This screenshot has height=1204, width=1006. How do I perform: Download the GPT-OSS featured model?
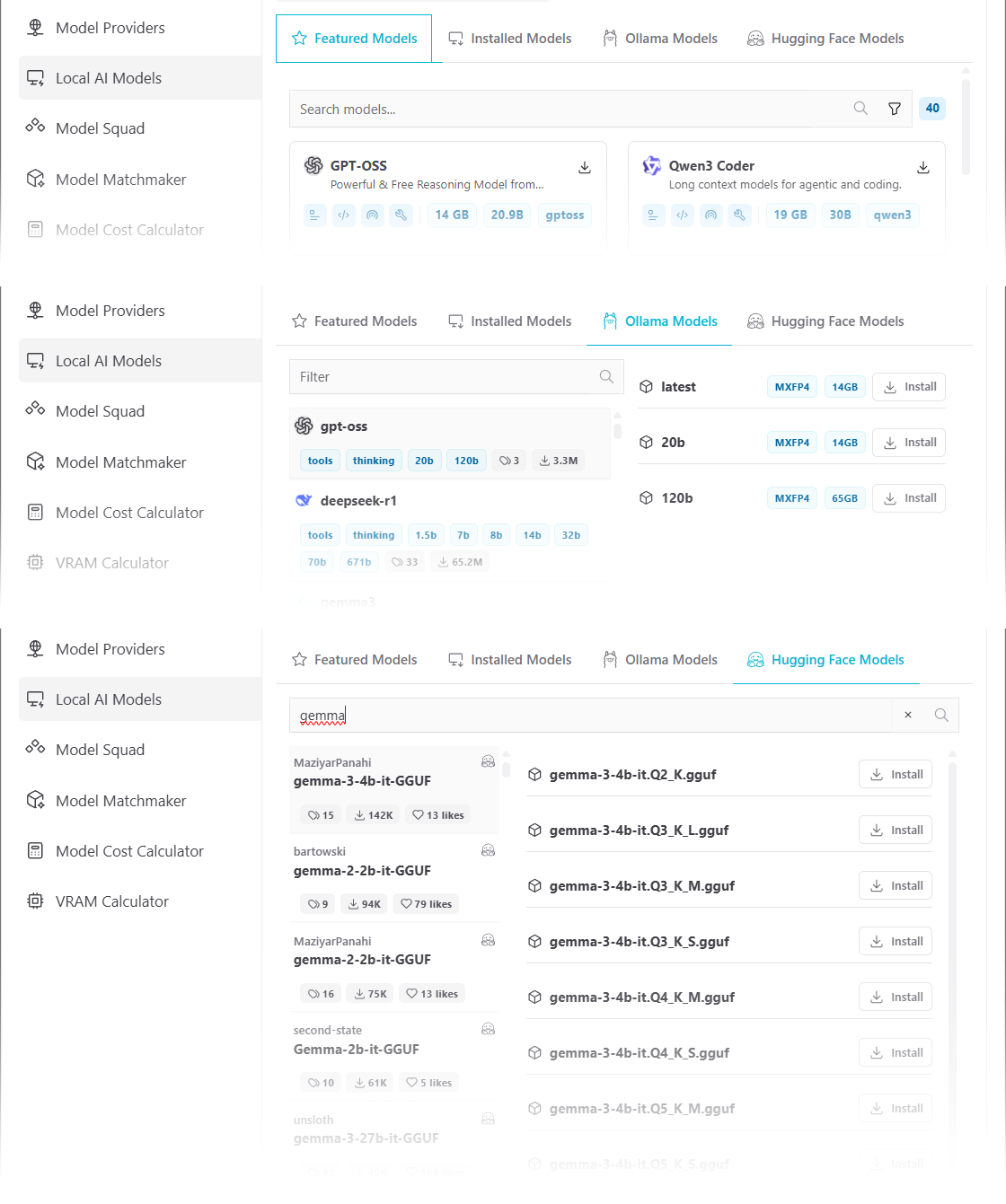click(x=584, y=168)
